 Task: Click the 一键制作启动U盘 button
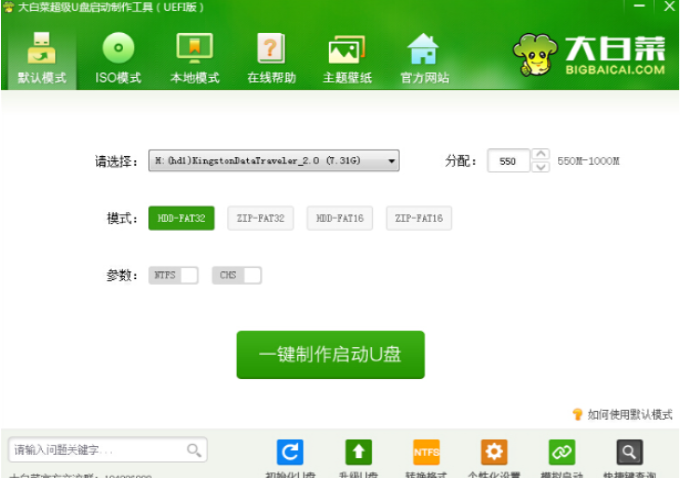330,355
